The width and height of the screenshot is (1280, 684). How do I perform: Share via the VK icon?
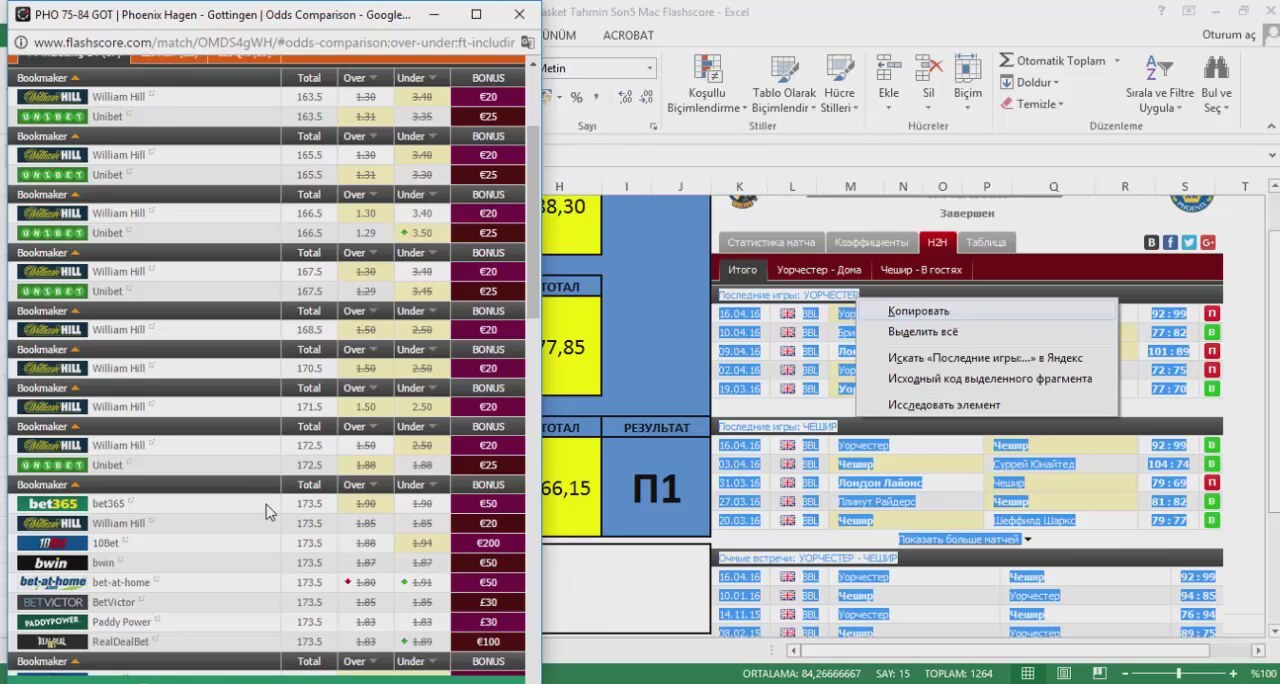[x=1151, y=242]
